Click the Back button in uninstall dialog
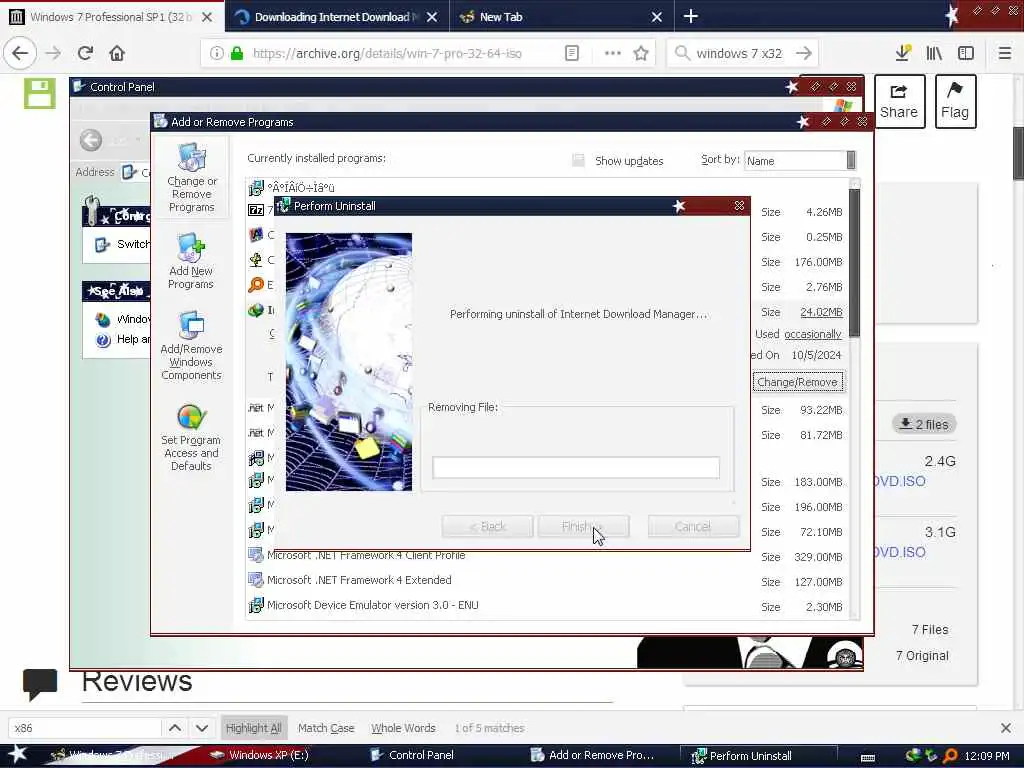 tap(487, 526)
